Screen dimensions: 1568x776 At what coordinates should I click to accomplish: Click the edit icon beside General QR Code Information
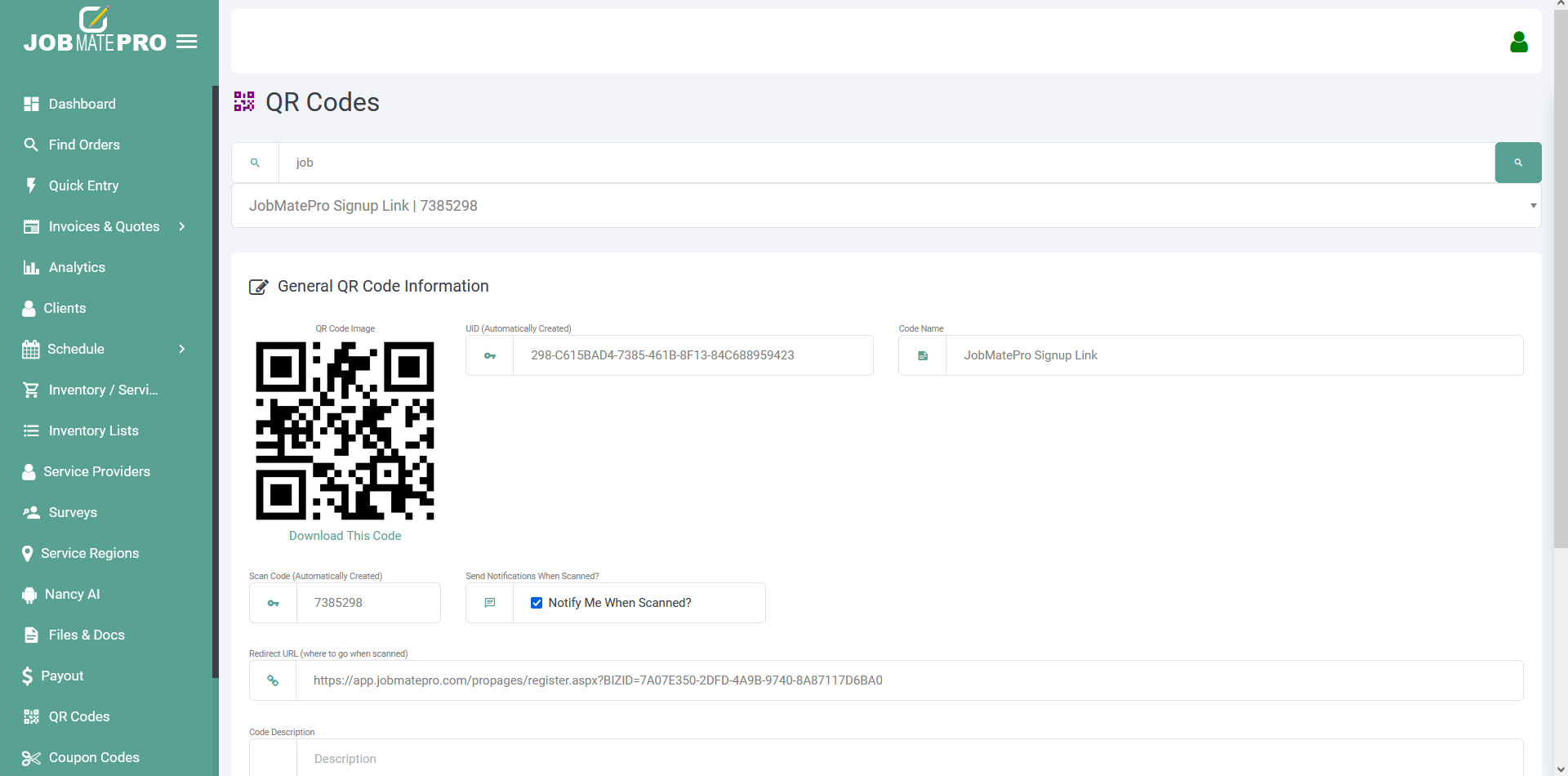(x=259, y=287)
